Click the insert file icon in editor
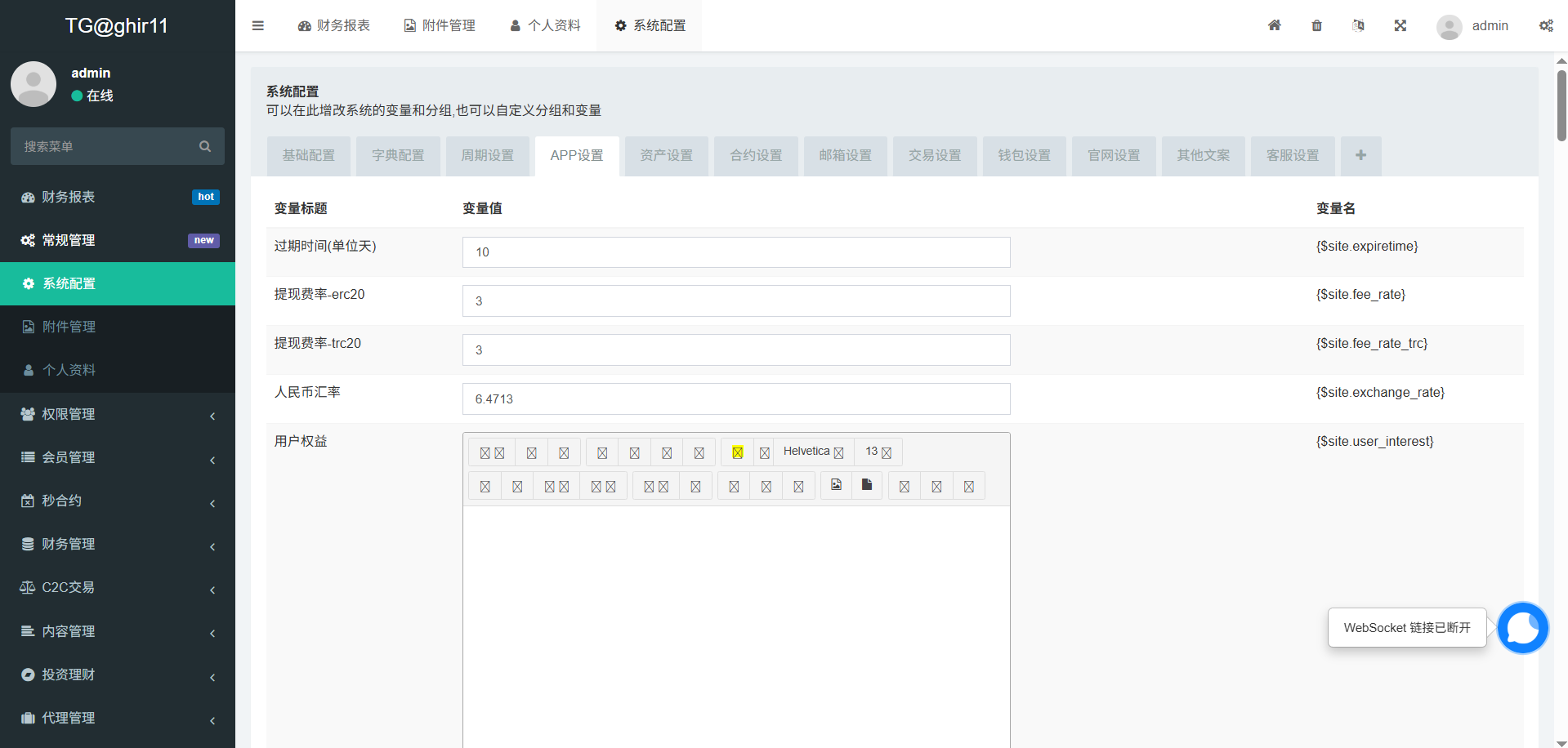 pyautogui.click(x=867, y=485)
